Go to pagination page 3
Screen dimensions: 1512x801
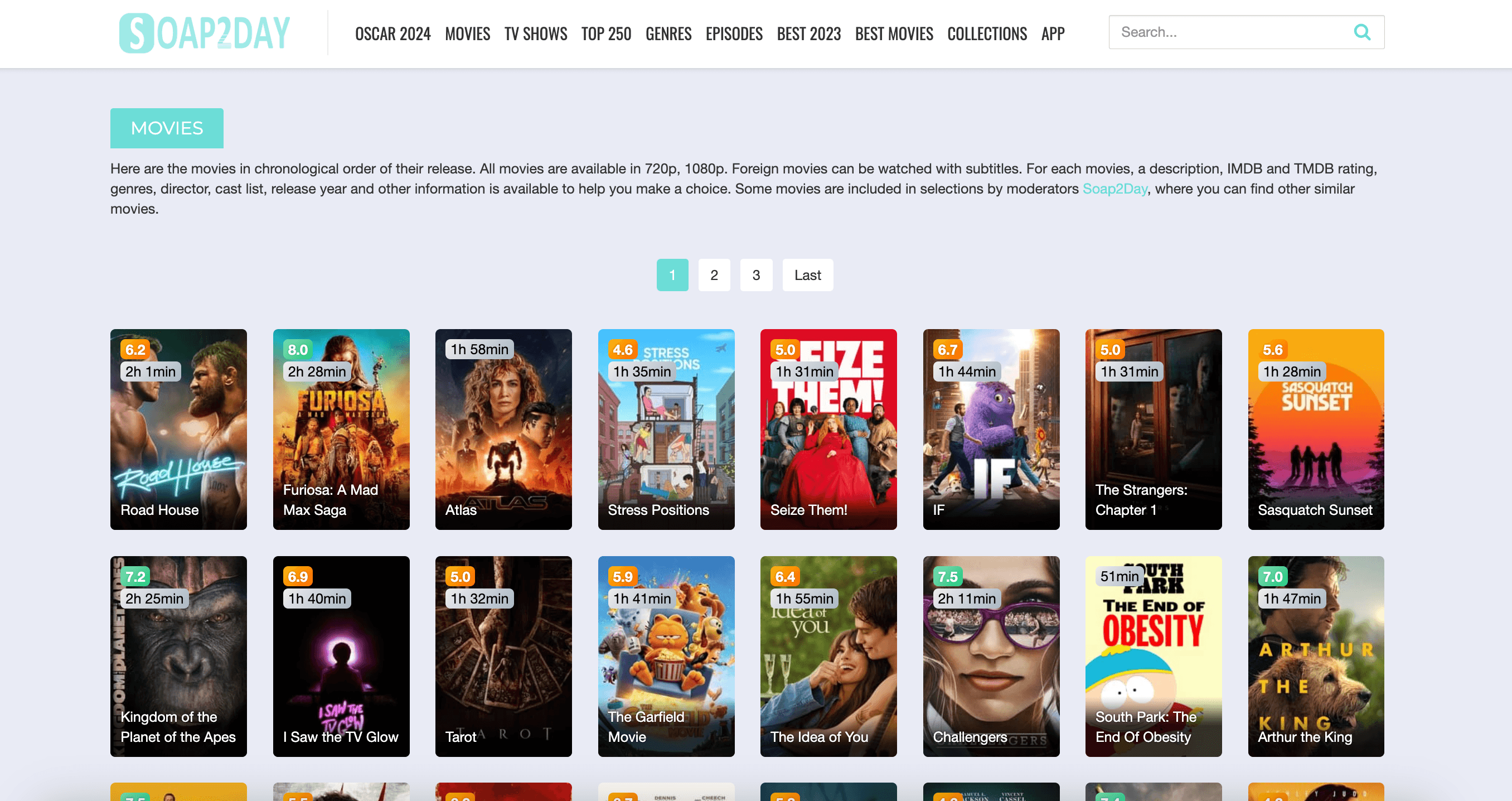click(756, 275)
